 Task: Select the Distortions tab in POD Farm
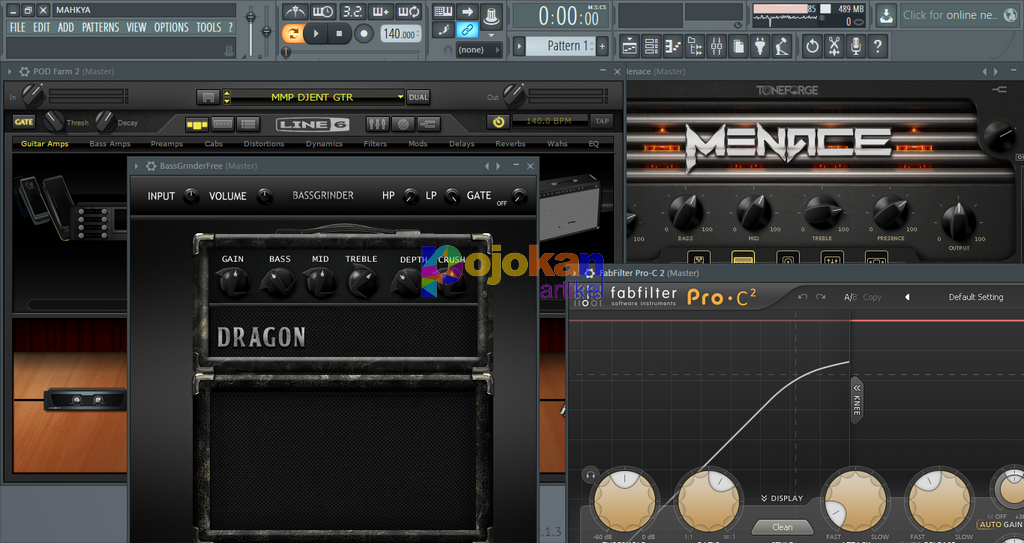click(x=264, y=144)
